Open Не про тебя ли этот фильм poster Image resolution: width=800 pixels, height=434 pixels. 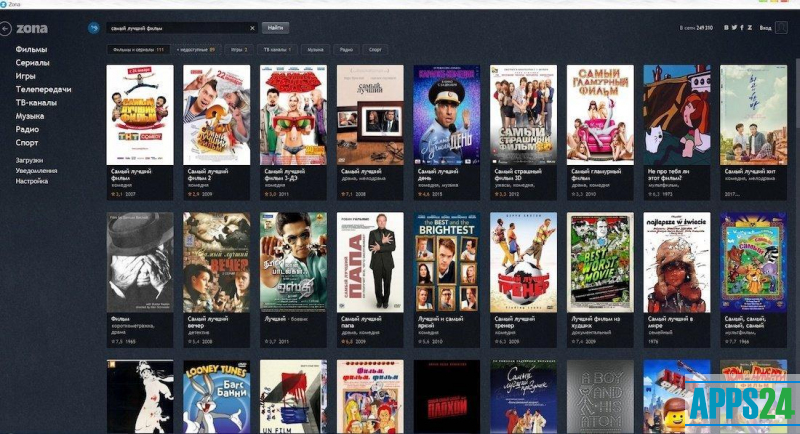coord(677,115)
